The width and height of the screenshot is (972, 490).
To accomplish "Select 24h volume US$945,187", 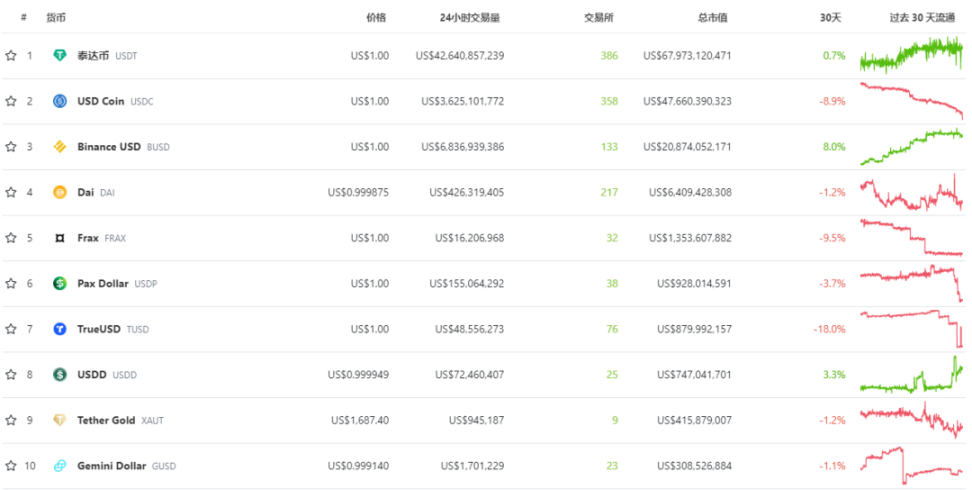I will [477, 421].
